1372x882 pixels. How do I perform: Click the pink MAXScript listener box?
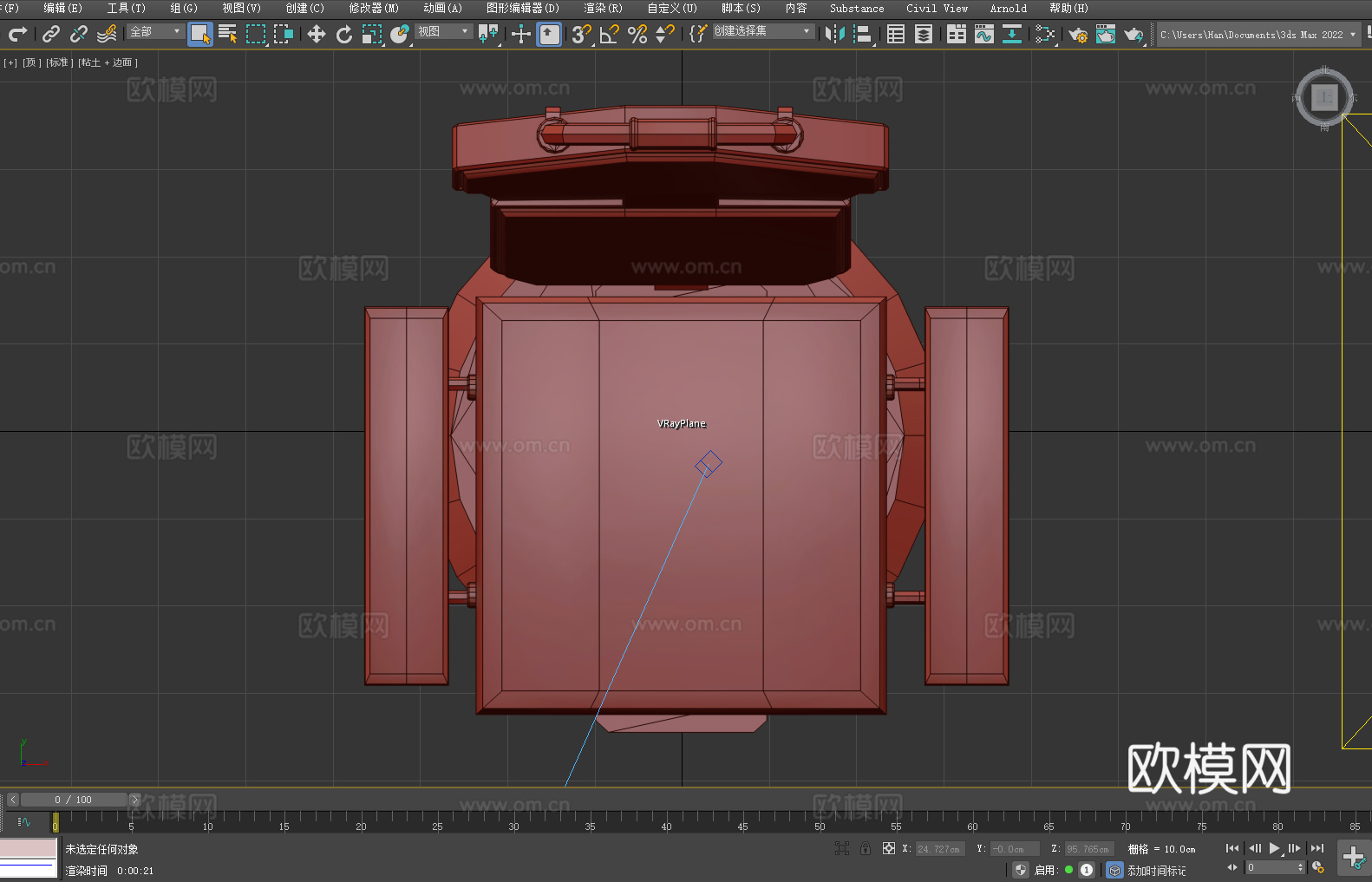point(29,847)
